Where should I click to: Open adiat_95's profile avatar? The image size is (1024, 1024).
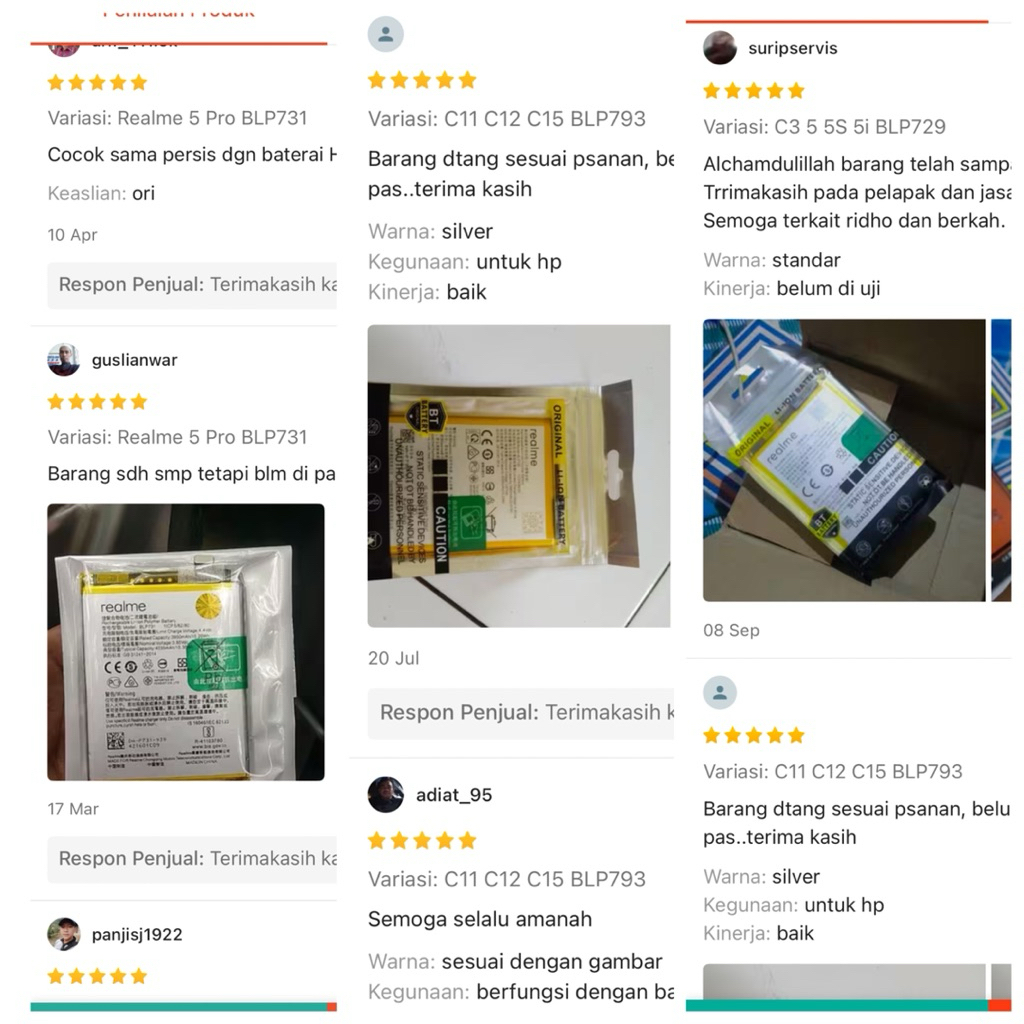click(x=385, y=795)
